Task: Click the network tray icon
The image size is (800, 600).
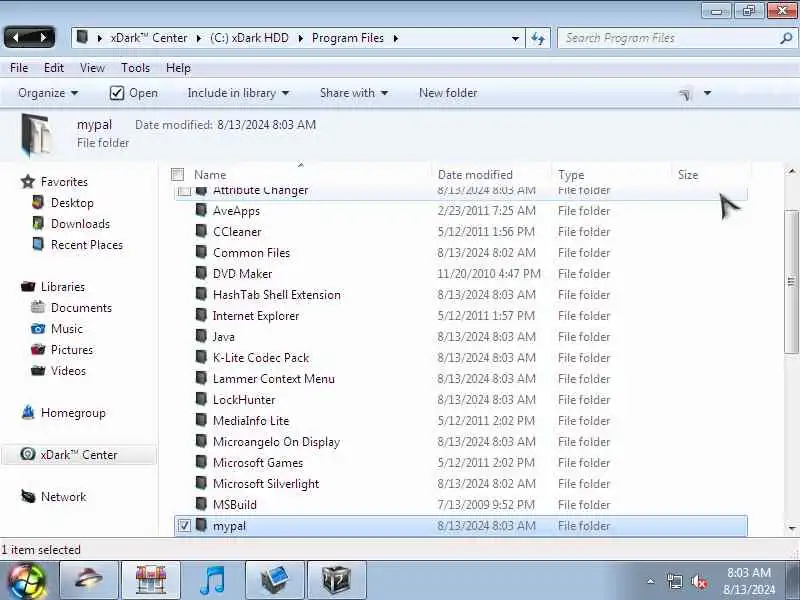Action: click(674, 581)
